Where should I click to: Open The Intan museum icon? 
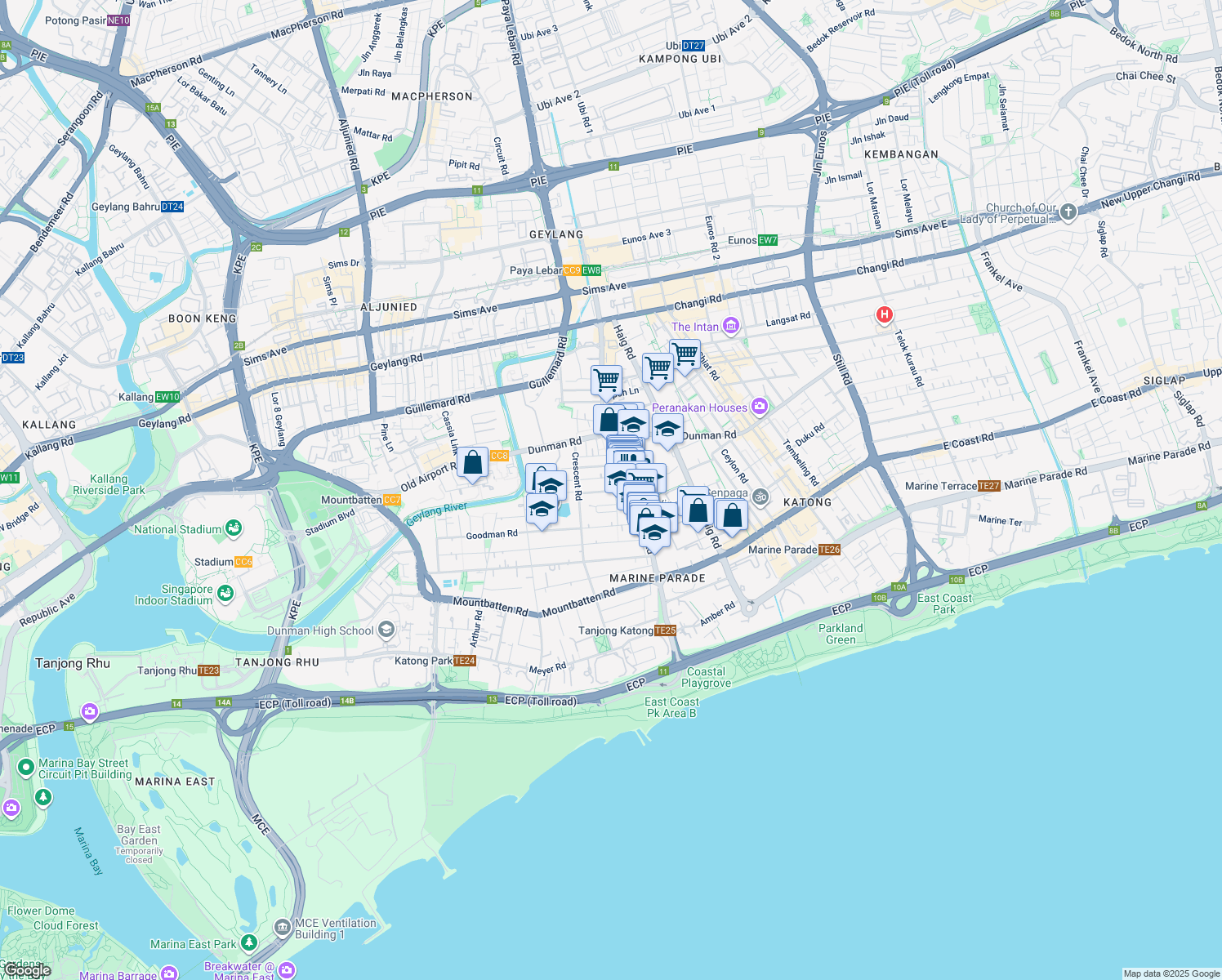click(731, 327)
